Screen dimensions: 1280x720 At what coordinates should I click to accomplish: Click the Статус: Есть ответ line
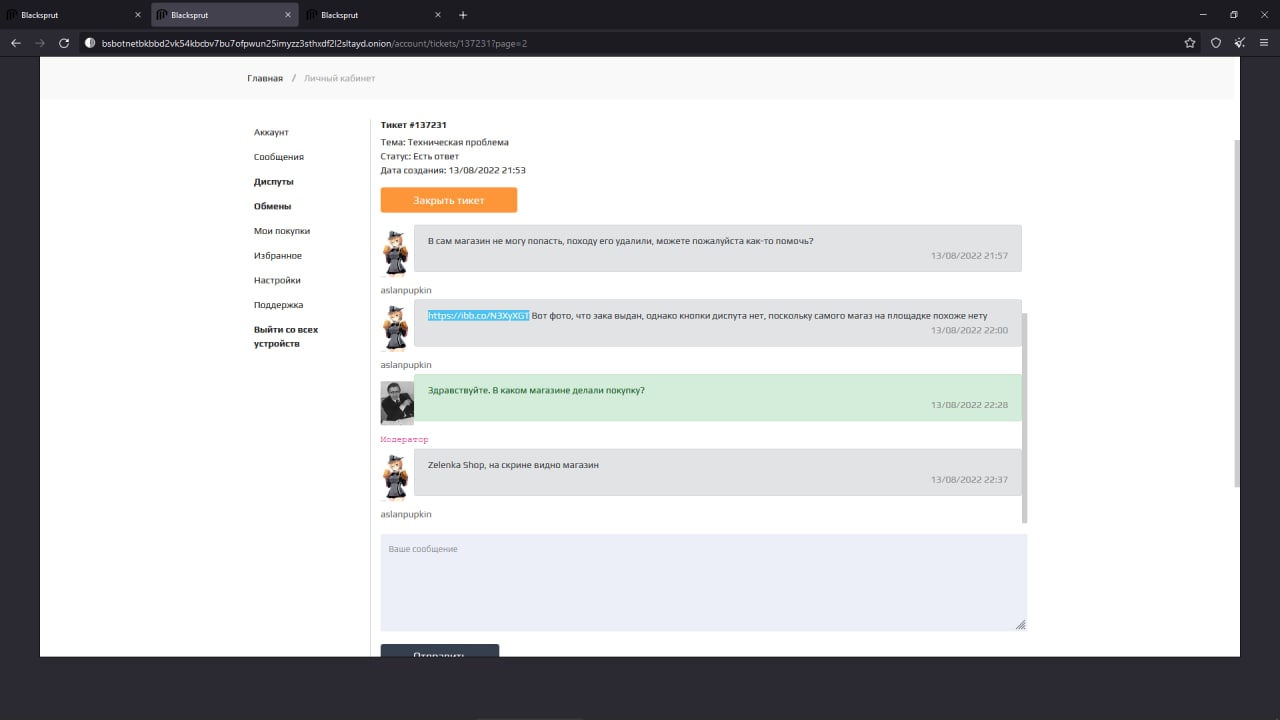click(420, 156)
